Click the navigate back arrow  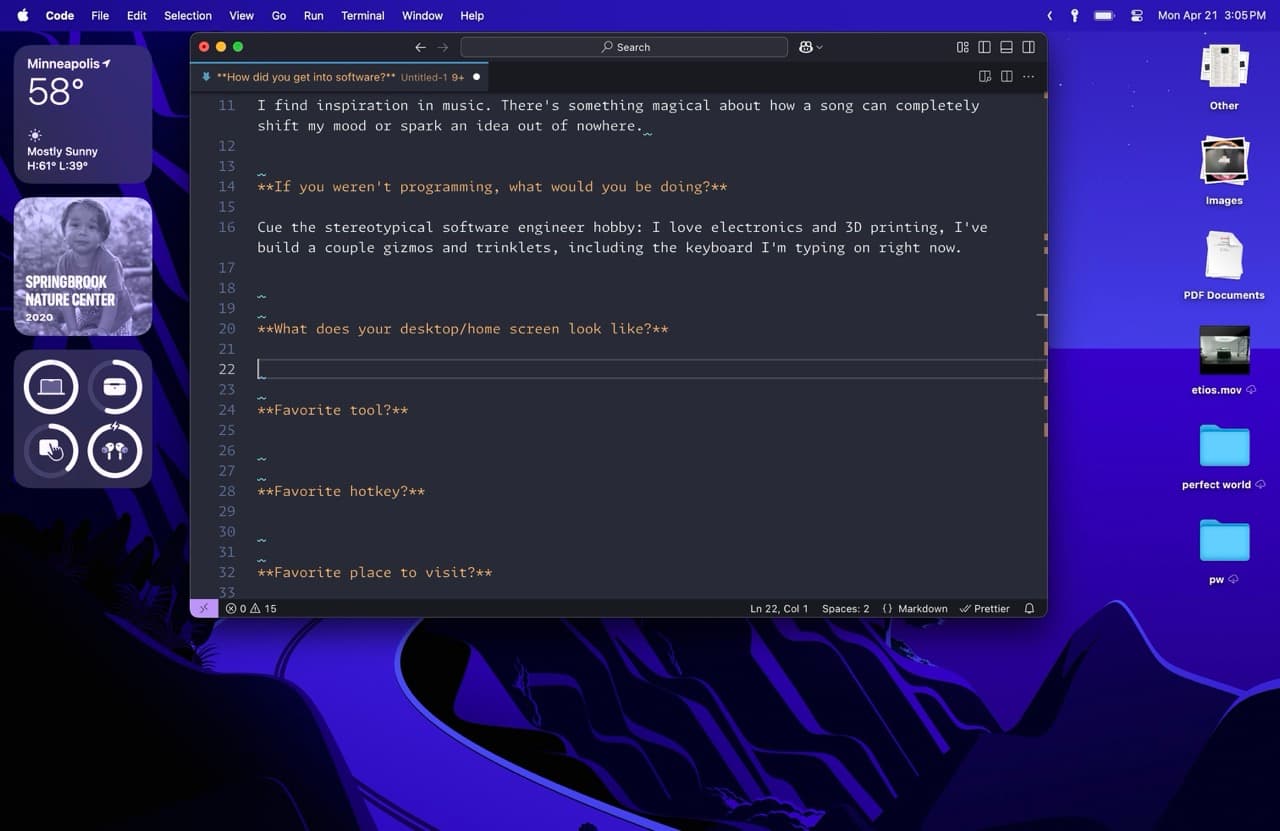(420, 46)
